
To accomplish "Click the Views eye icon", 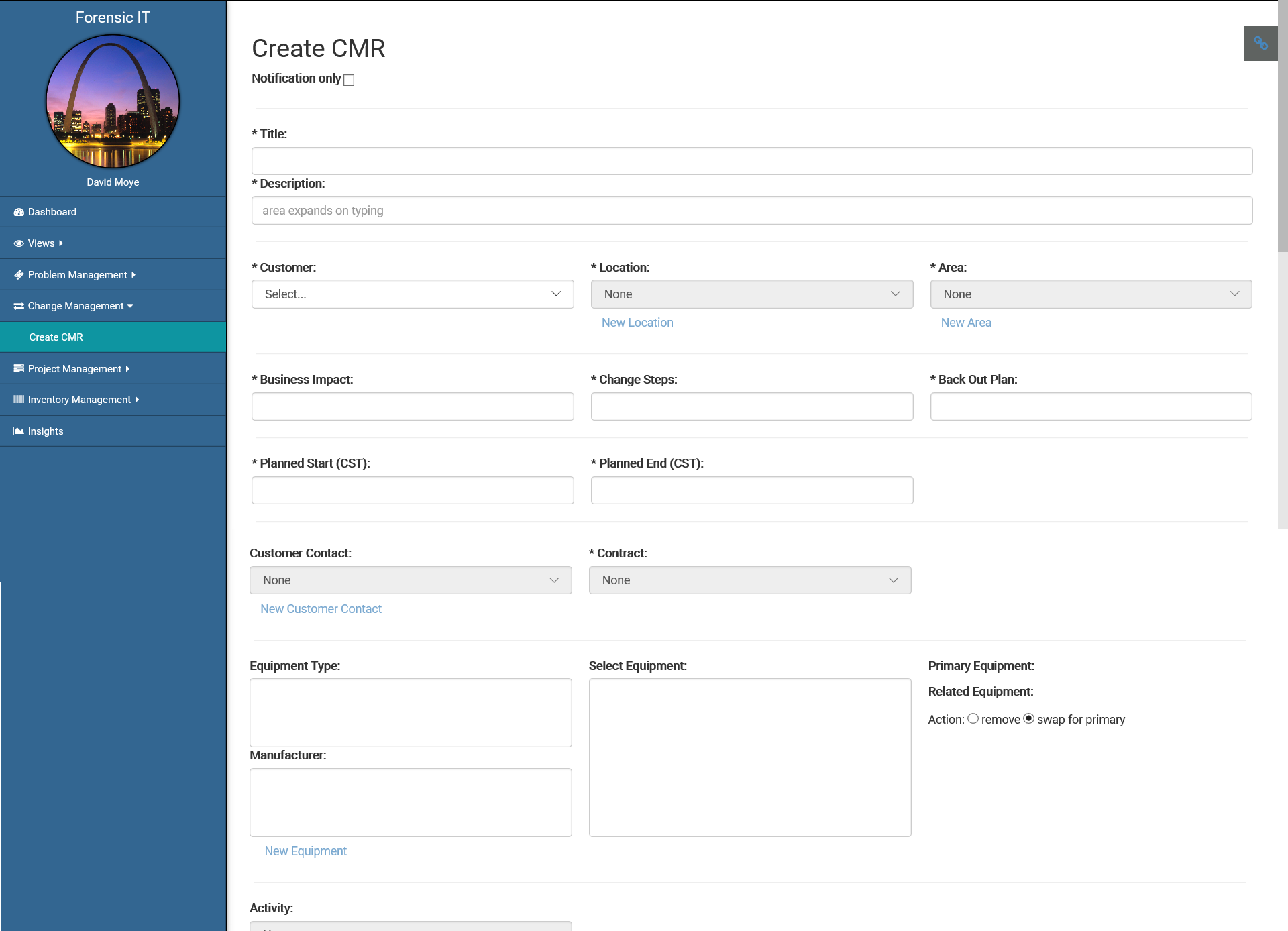I will 19,243.
